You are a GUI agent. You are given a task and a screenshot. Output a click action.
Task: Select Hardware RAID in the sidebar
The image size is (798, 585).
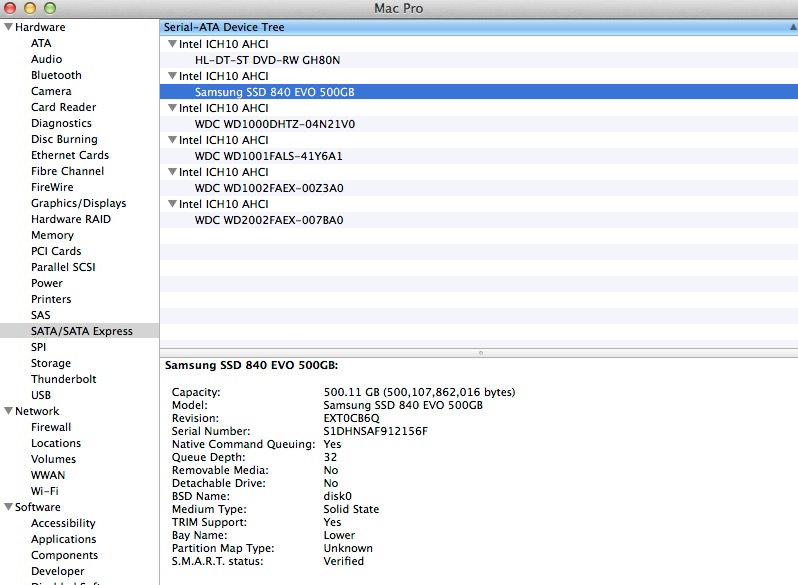(71, 219)
